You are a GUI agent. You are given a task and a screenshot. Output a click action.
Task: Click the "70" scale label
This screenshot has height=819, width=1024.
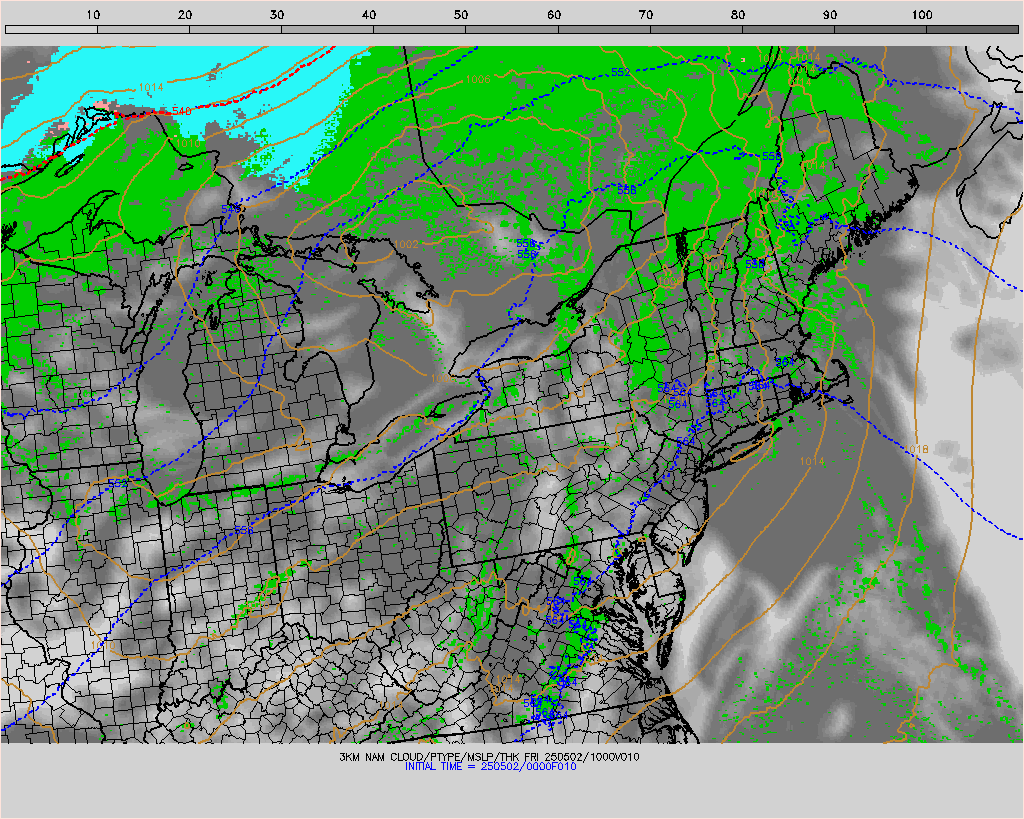pyautogui.click(x=646, y=14)
